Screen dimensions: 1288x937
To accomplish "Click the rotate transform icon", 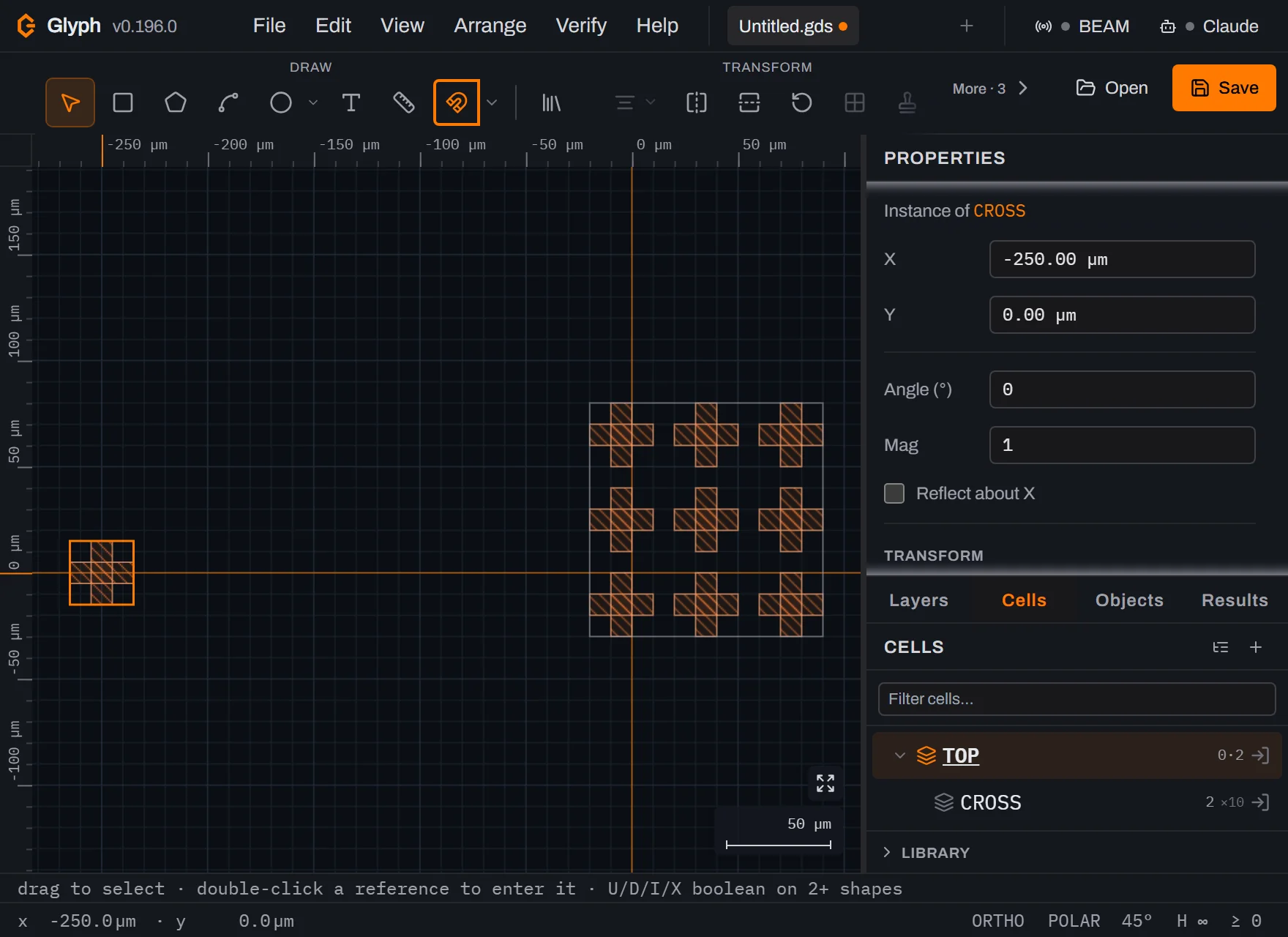I will tap(802, 102).
